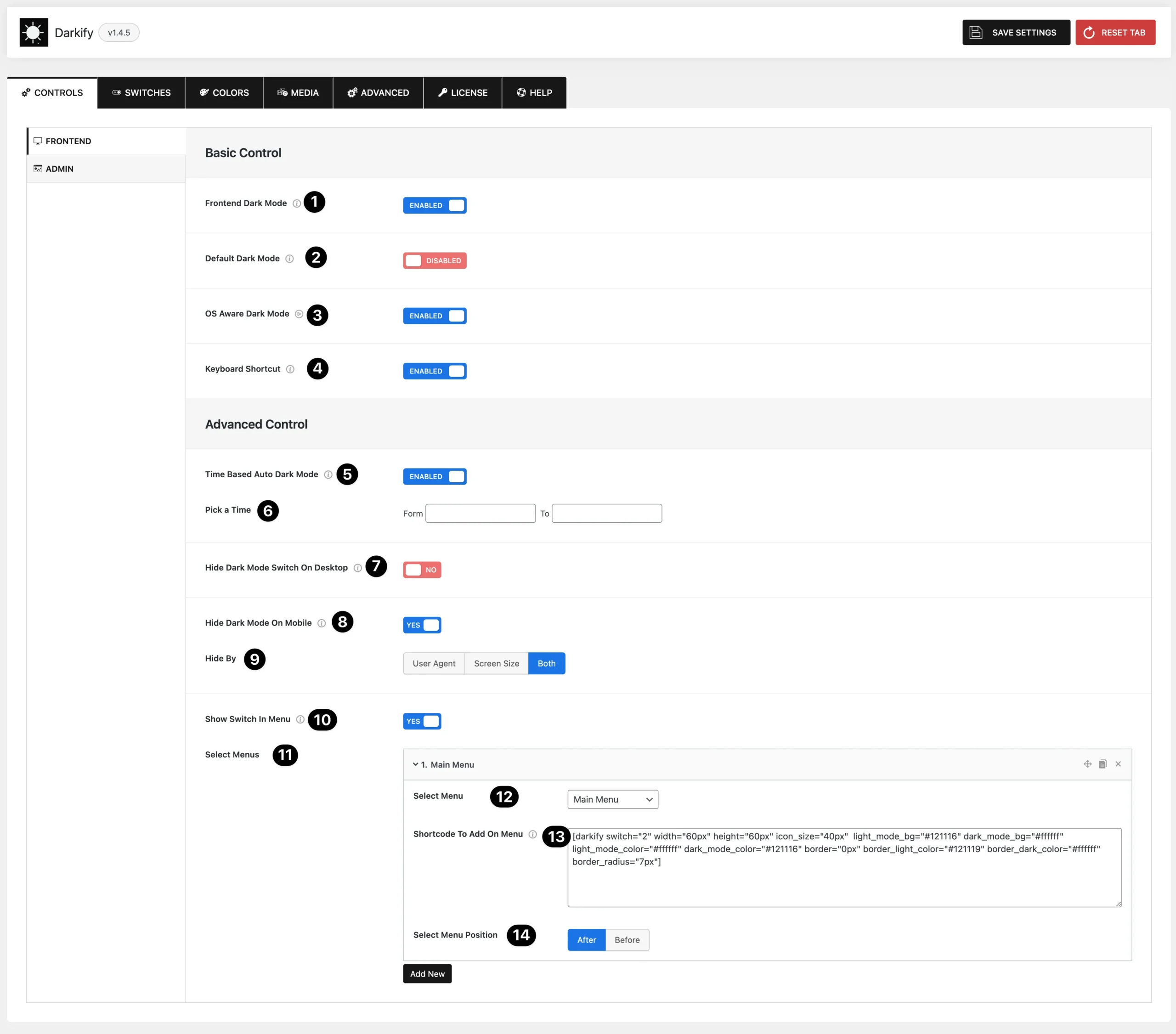Toggle Frontend Dark Mode switch
Image resolution: width=1176 pixels, height=1034 pixels.
(x=435, y=205)
